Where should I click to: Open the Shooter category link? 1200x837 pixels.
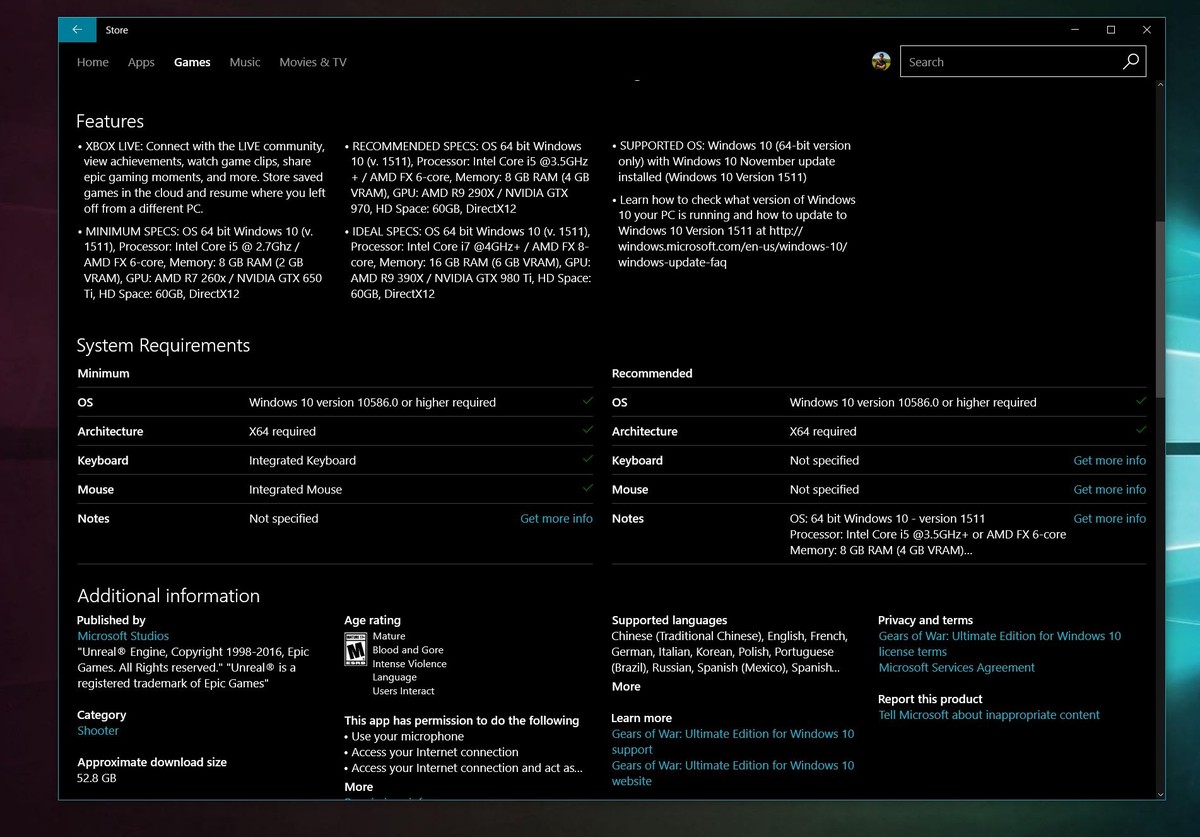[x=98, y=731]
